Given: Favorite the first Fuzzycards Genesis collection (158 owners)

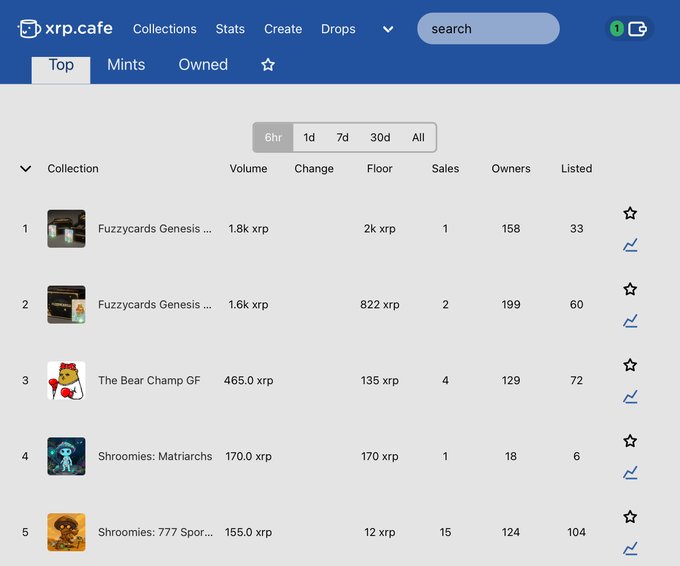Looking at the screenshot, I should 630,213.
